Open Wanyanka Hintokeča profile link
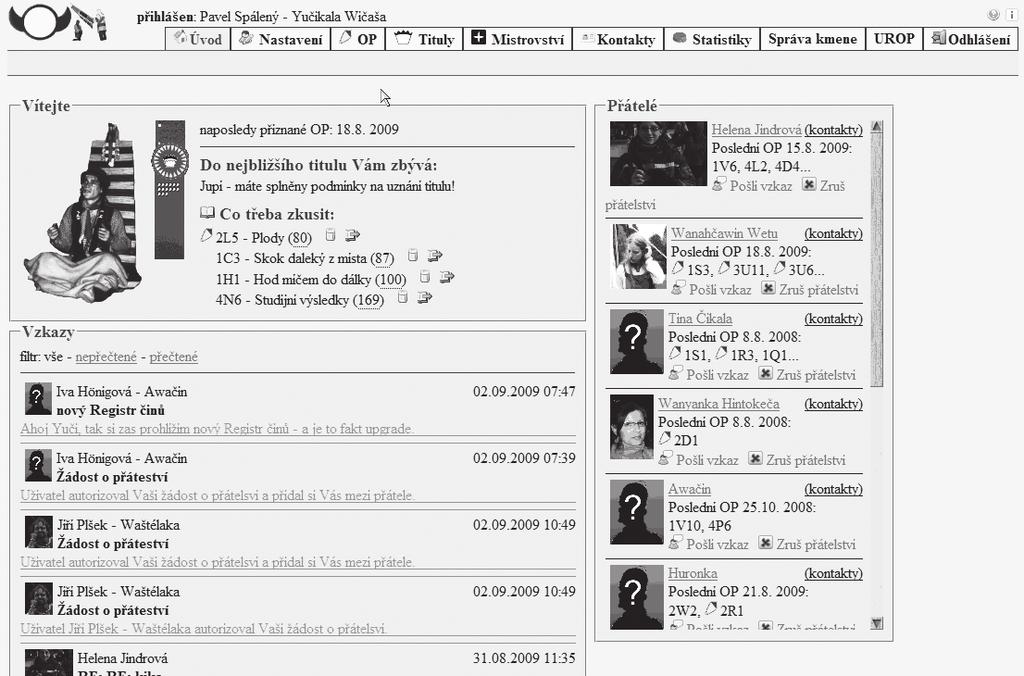1024x676 pixels. [x=718, y=404]
